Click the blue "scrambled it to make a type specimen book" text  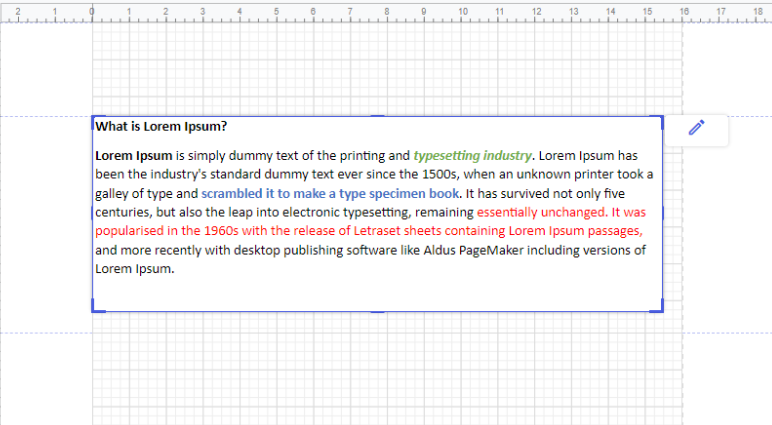(x=330, y=194)
